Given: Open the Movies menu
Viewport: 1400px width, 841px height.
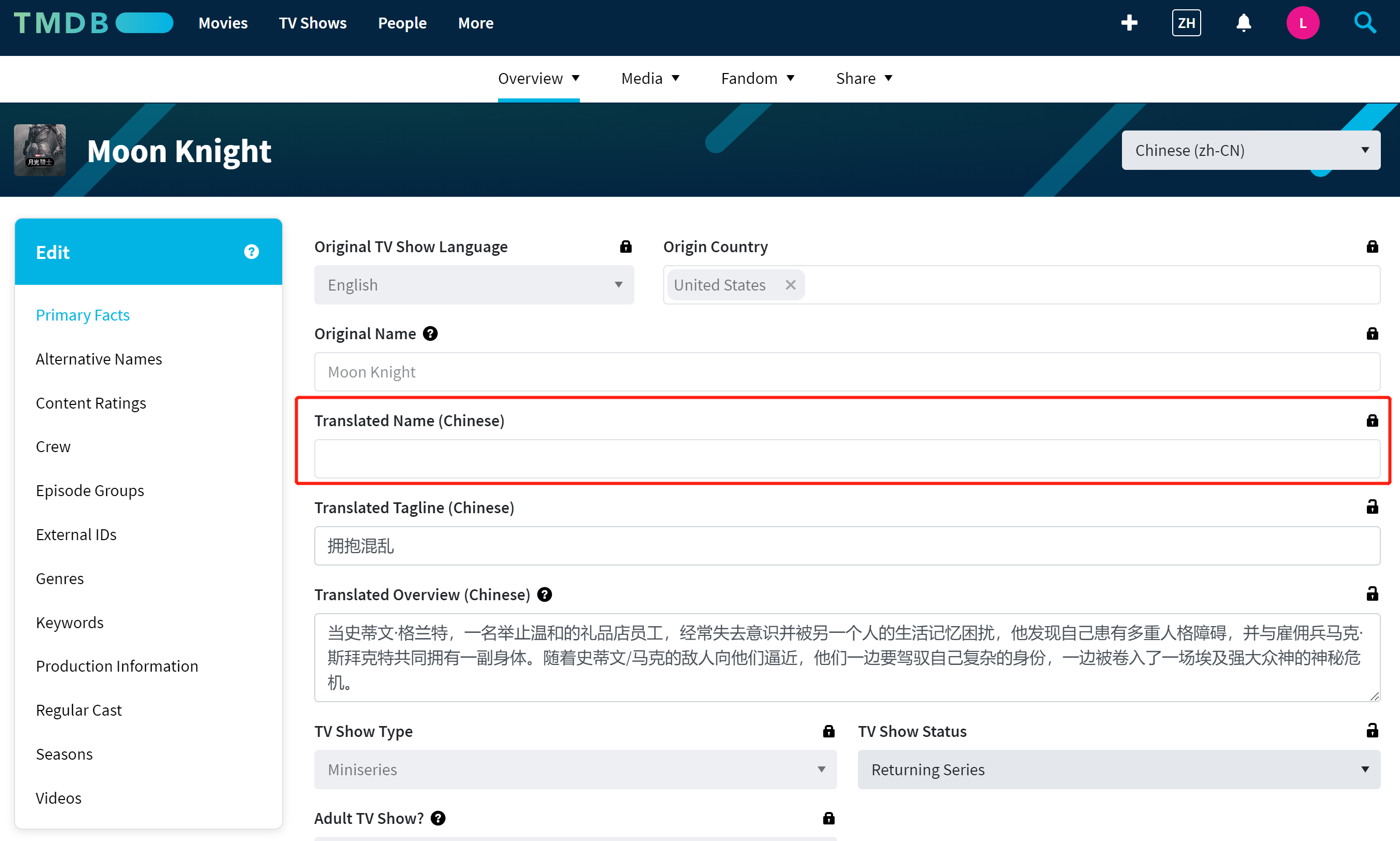Looking at the screenshot, I should pyautogui.click(x=223, y=23).
